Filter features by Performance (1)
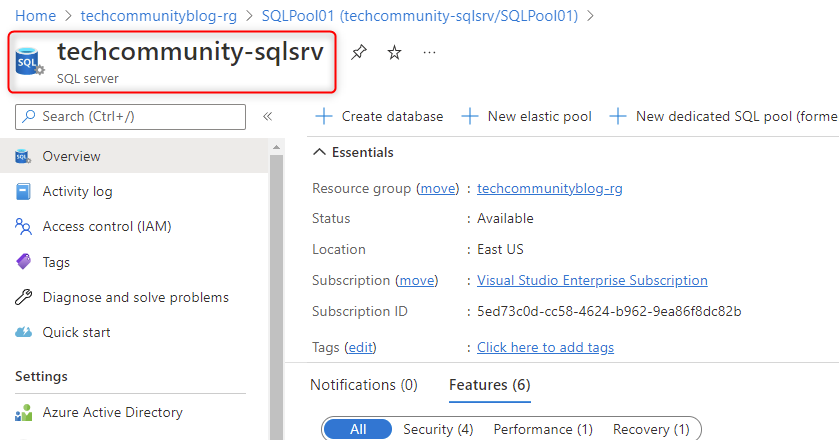839x440 pixels. 543,429
